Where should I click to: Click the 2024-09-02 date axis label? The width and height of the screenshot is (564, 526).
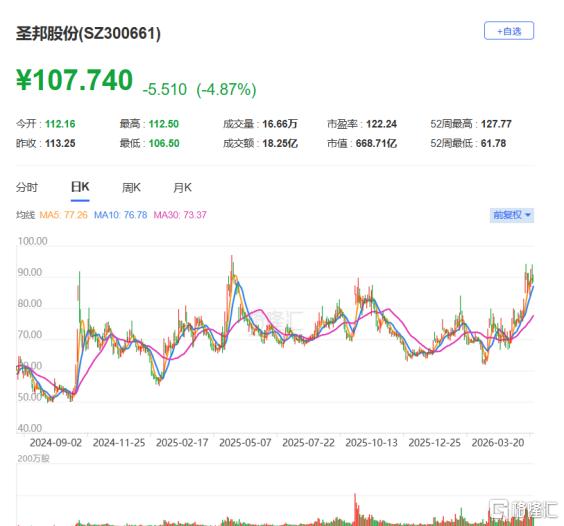(56, 443)
